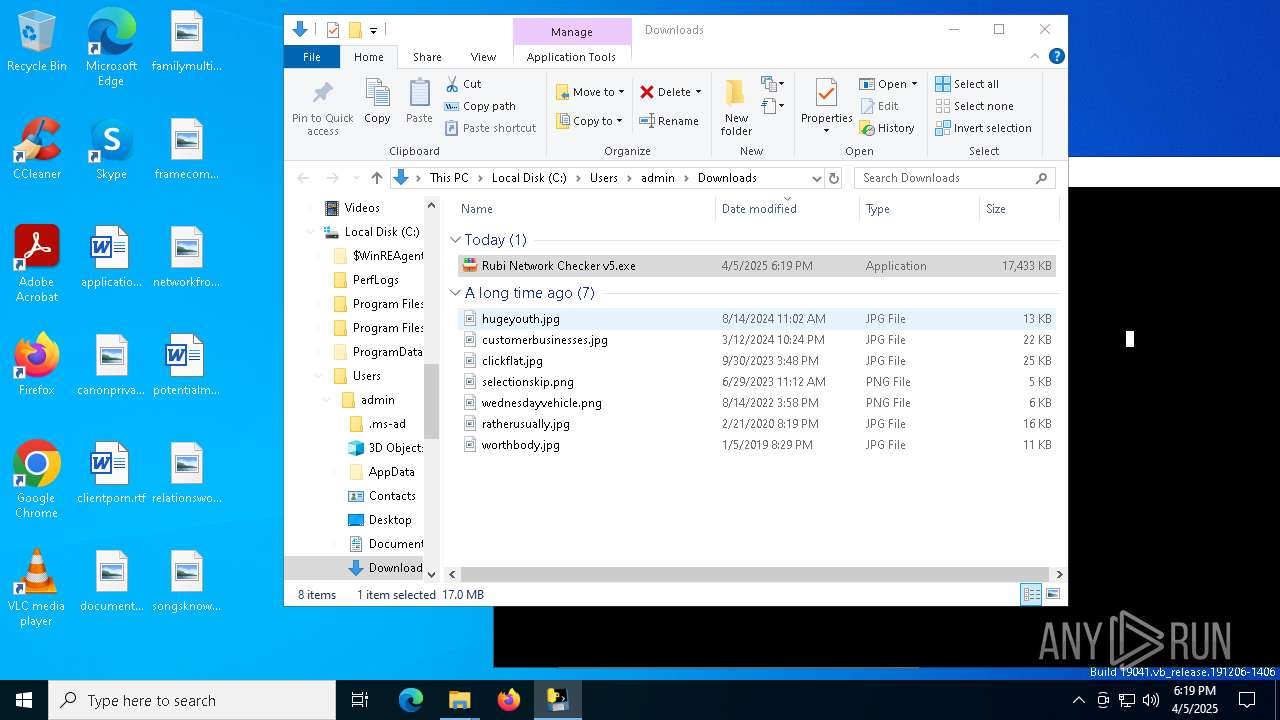Open Firefox from the taskbar
This screenshot has width=1280, height=720.
click(x=509, y=700)
